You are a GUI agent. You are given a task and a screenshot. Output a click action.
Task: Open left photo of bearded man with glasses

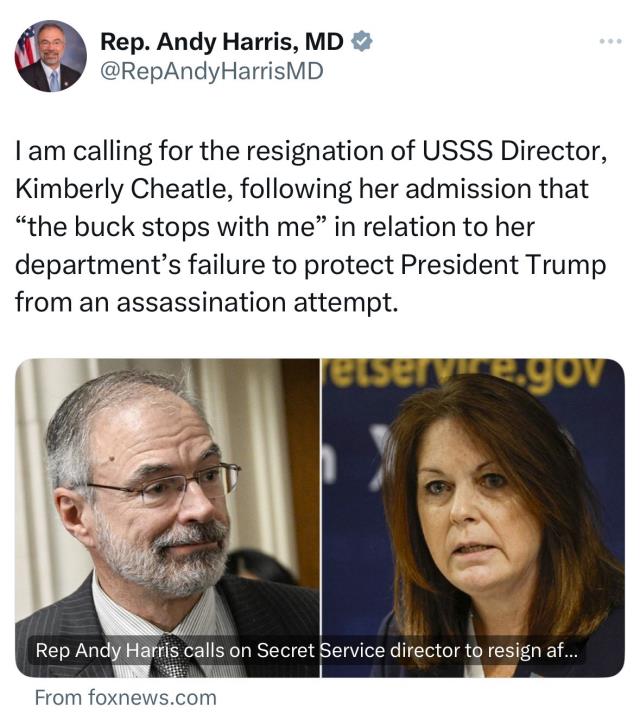(x=167, y=500)
